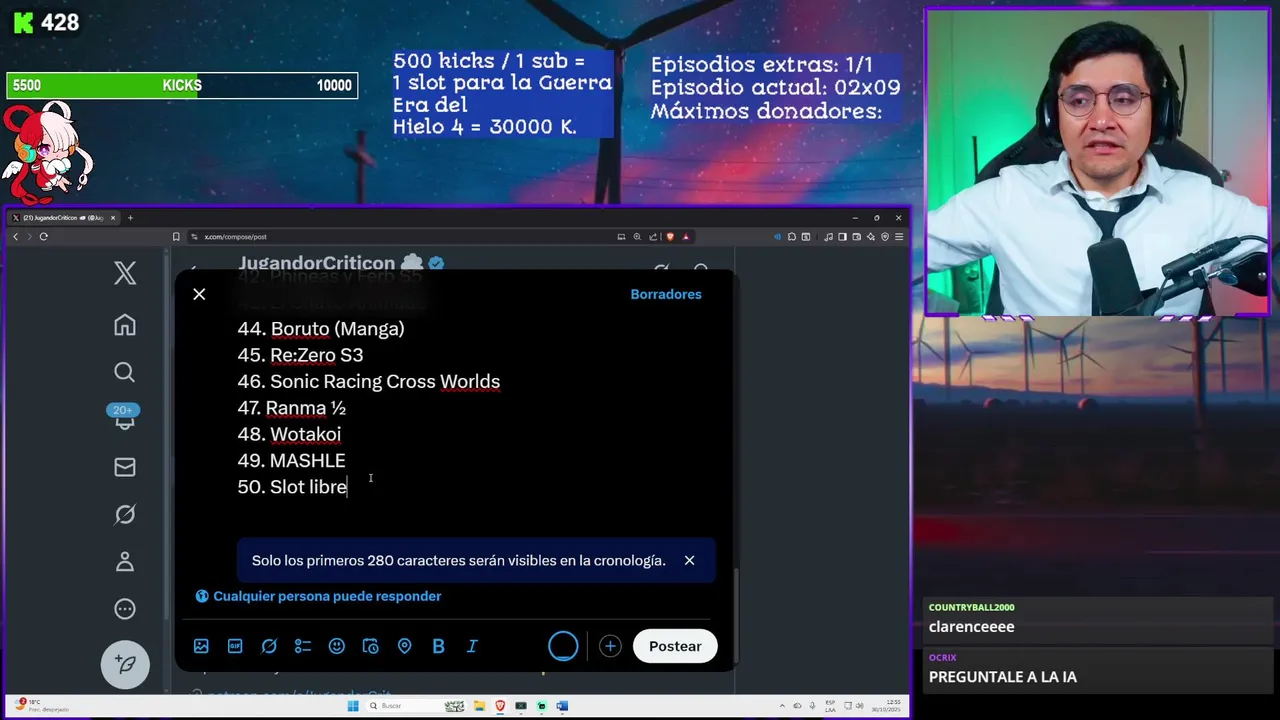Open Brave Shields lion icon
This screenshot has height=720, width=1280.
670,237
